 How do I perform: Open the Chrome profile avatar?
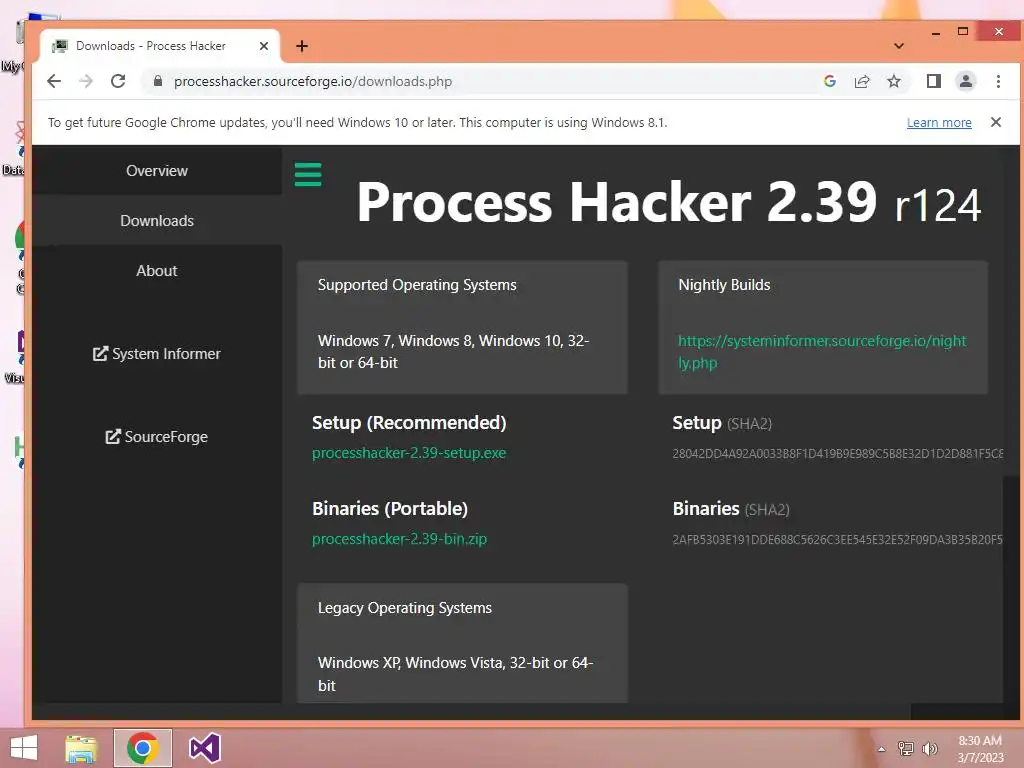966,81
